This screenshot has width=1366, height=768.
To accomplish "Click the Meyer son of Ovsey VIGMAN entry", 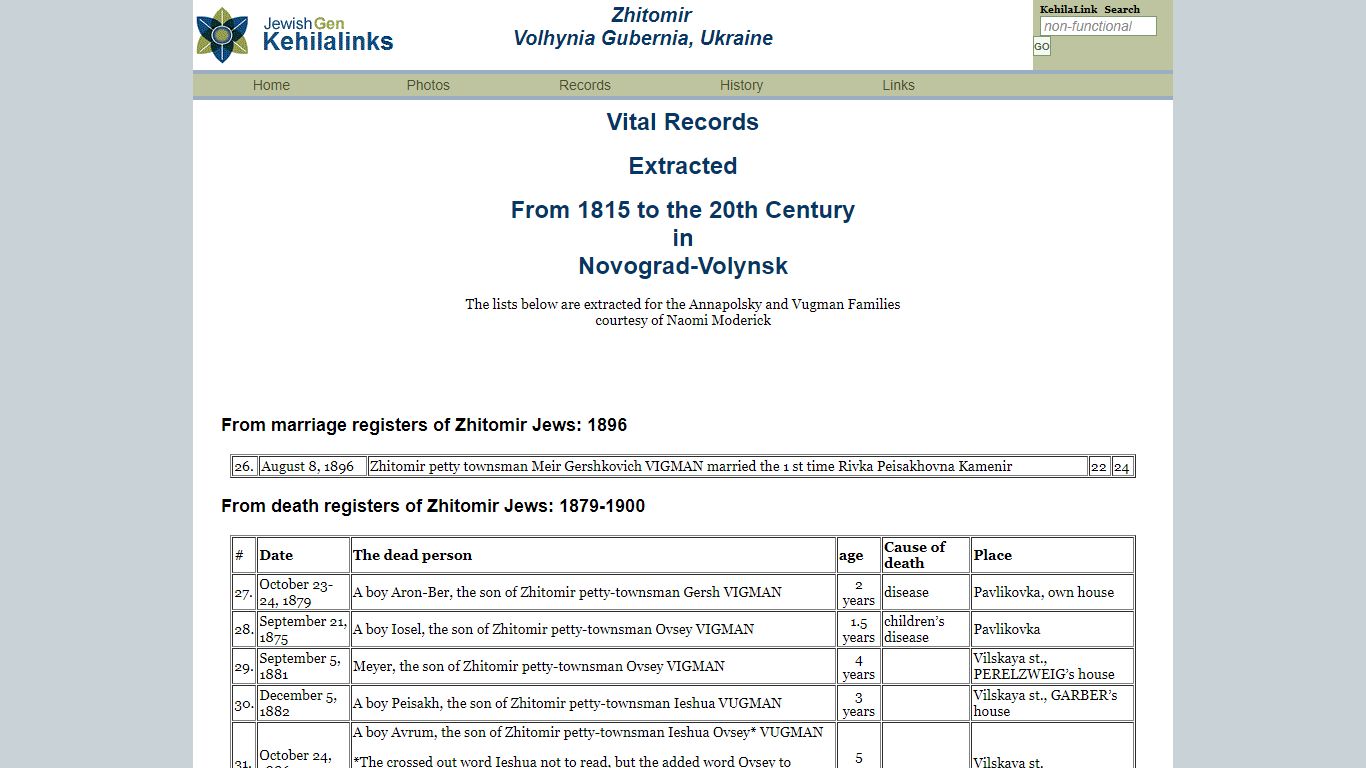I will point(594,666).
